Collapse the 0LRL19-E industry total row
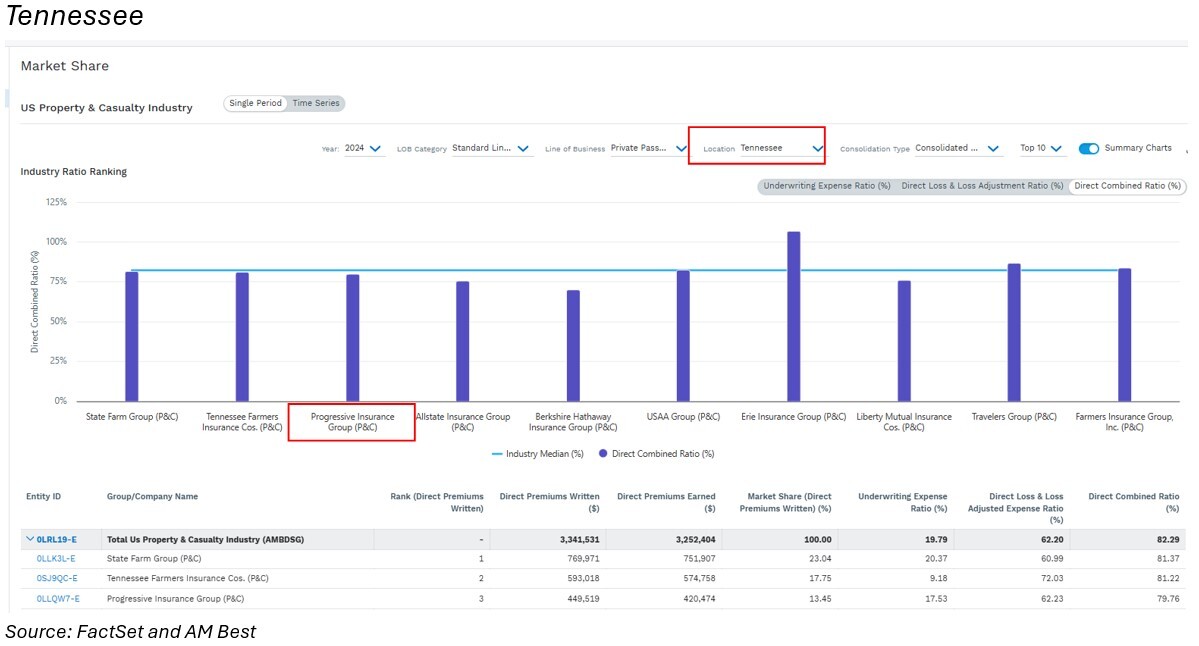Image resolution: width=1199 pixels, height=646 pixels. (x=30, y=540)
